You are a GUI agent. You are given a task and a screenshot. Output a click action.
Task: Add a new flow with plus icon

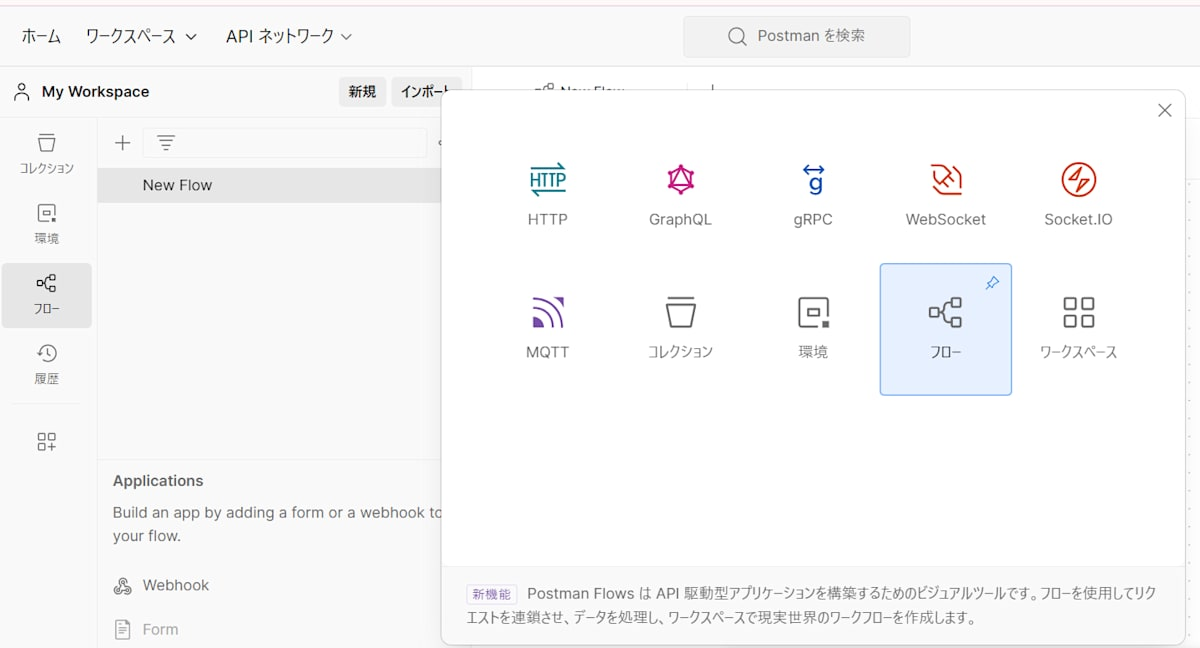click(122, 143)
